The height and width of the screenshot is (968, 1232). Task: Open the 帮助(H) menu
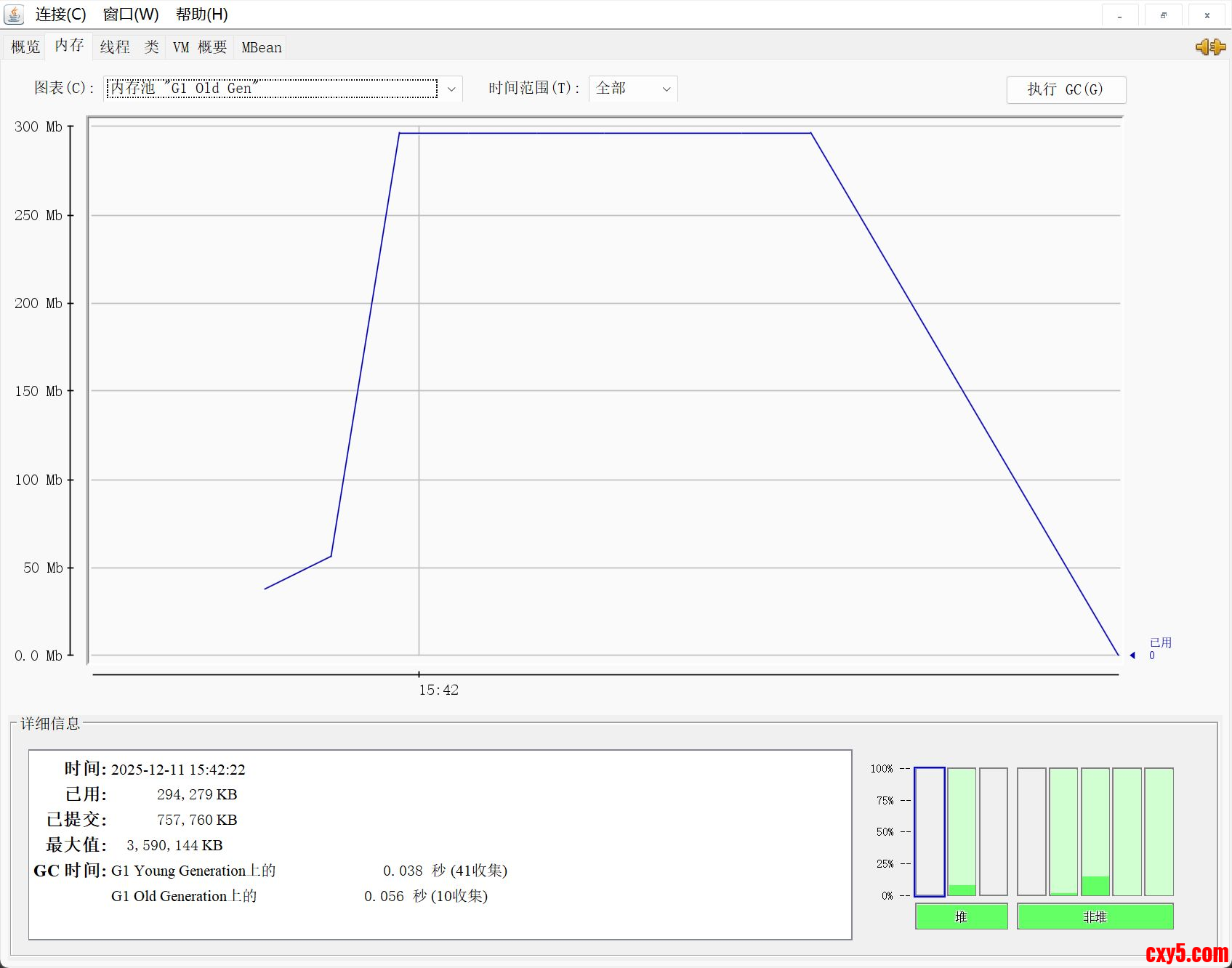pos(202,15)
